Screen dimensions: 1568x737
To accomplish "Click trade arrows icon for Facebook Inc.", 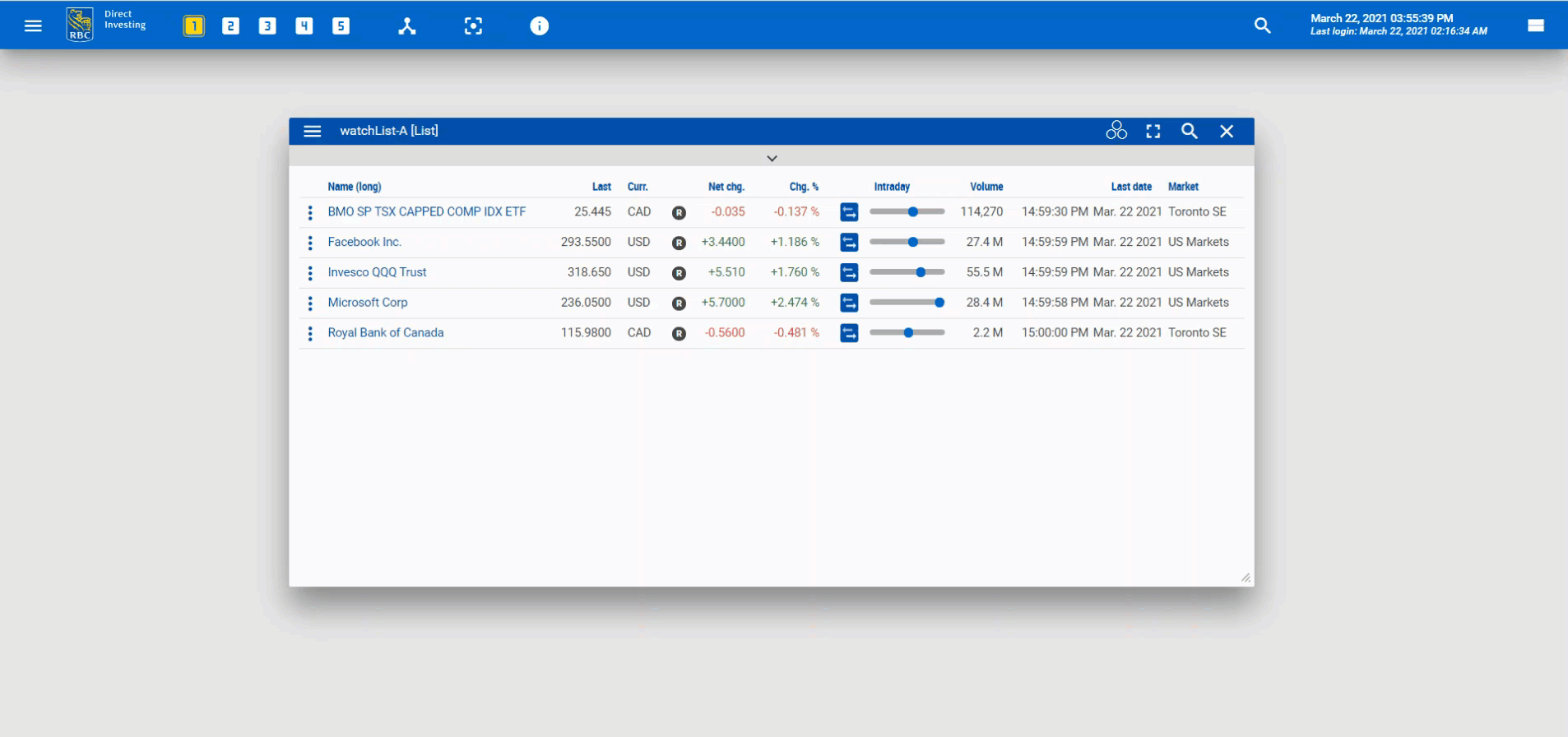I will [x=849, y=243].
